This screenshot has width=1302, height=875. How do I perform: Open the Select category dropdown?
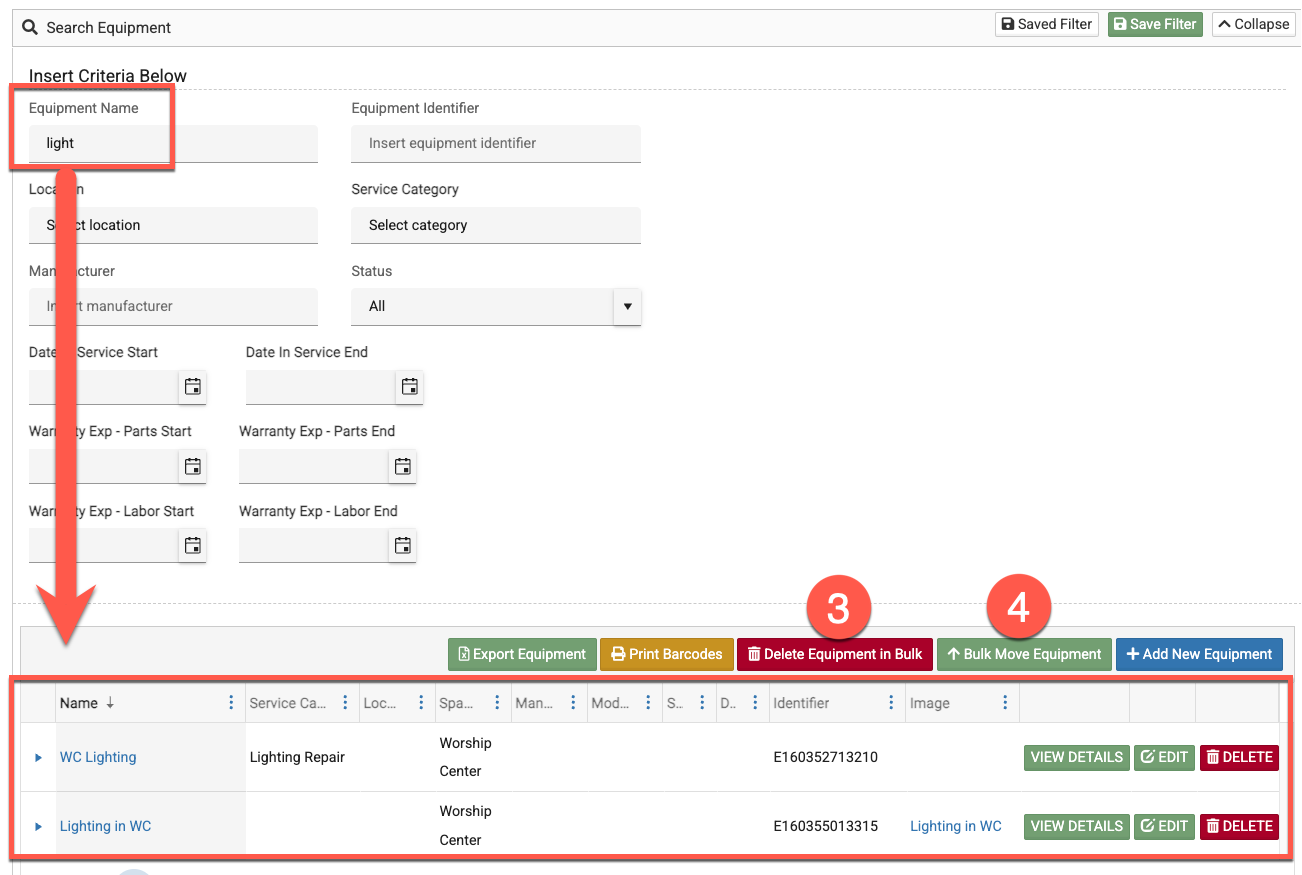coord(495,225)
